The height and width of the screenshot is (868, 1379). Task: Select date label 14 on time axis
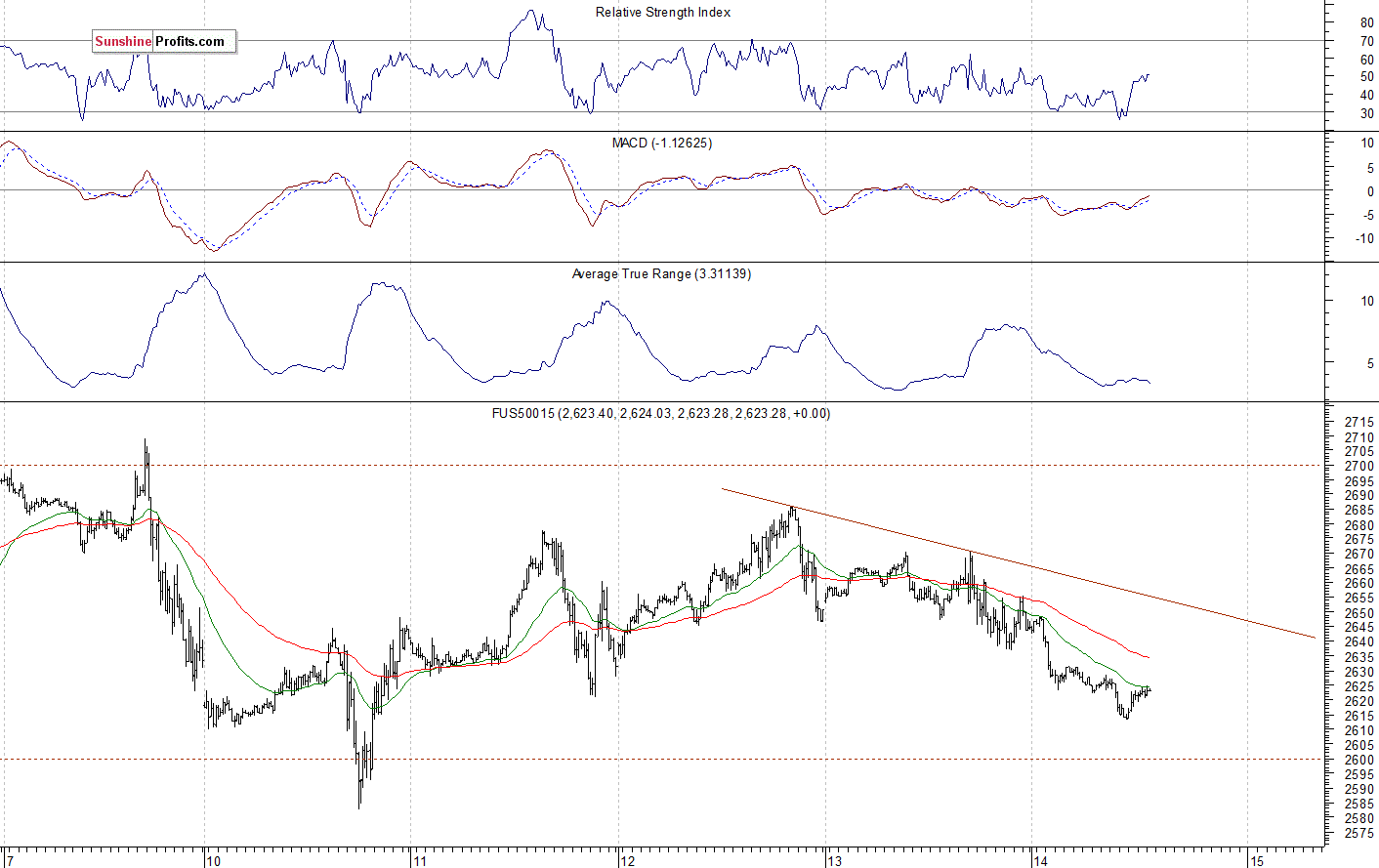[x=1041, y=861]
